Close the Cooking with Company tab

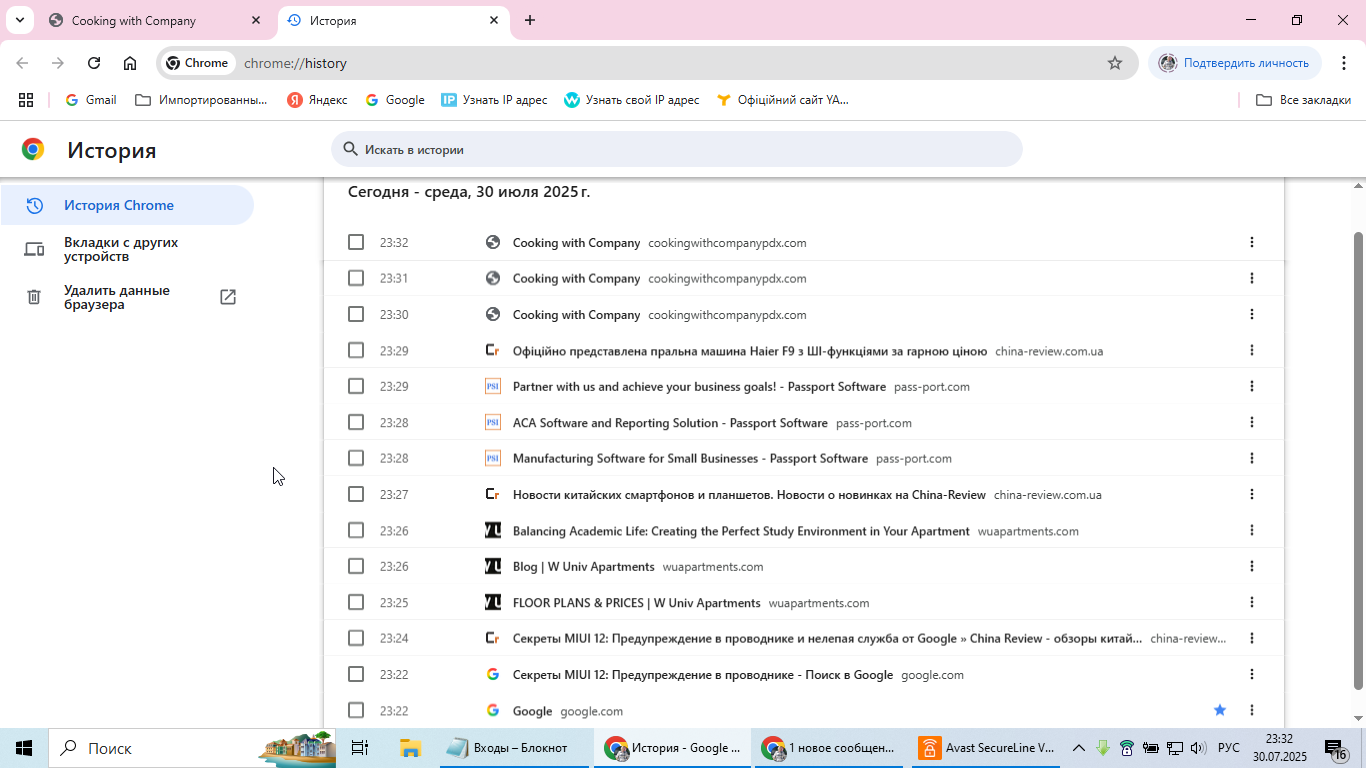(x=256, y=20)
